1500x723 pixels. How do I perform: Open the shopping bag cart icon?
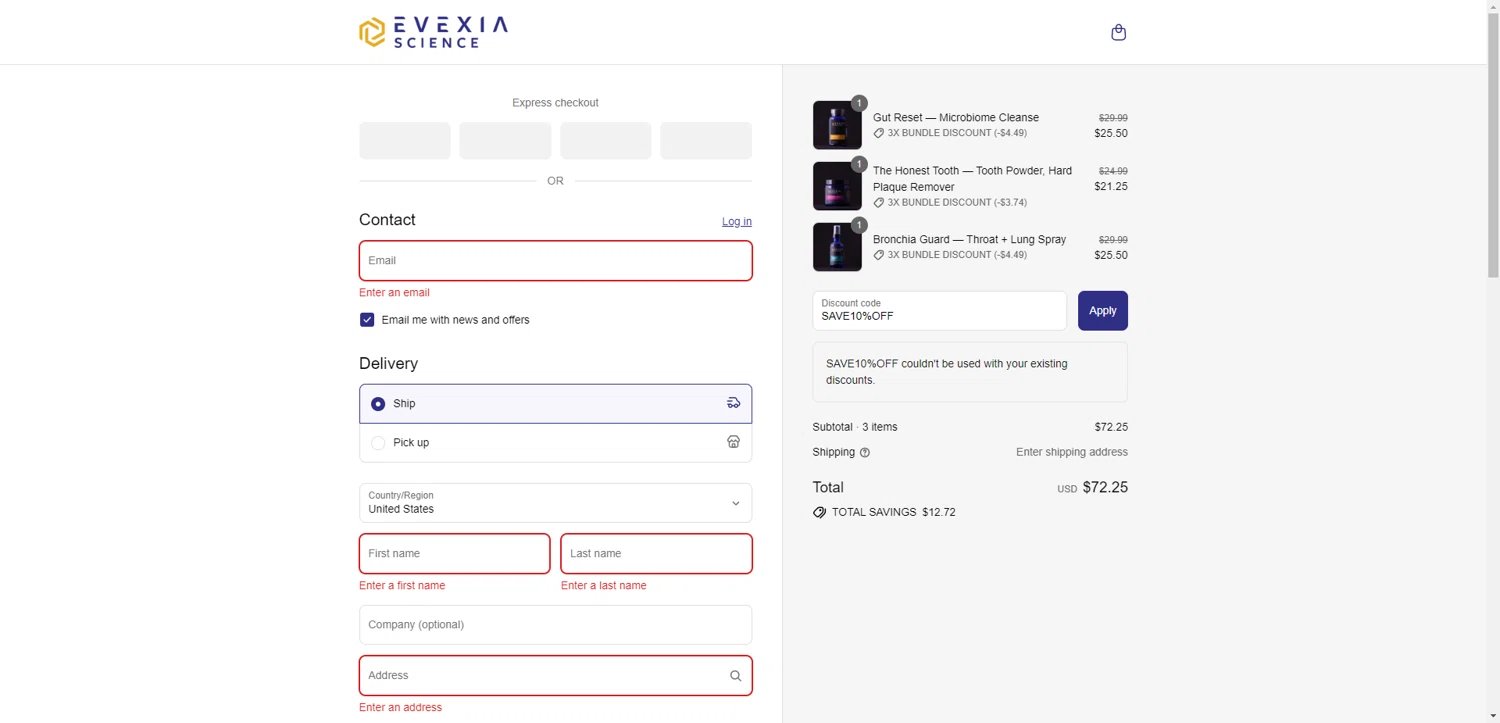(x=1118, y=32)
